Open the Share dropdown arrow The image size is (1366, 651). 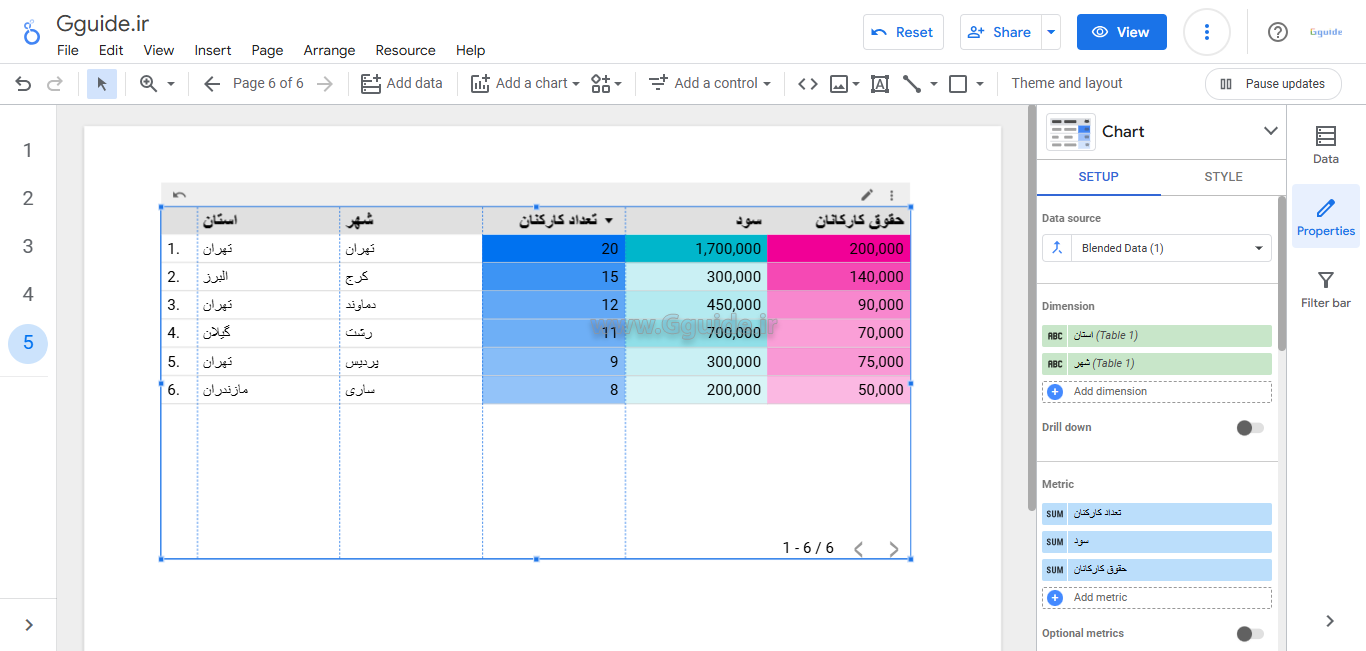pyautogui.click(x=1051, y=32)
